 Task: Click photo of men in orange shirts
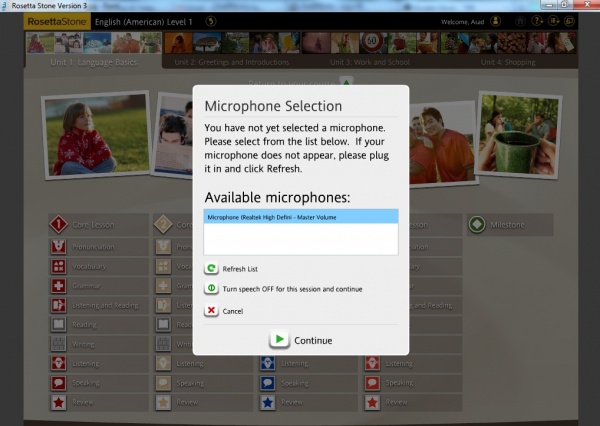[442, 144]
